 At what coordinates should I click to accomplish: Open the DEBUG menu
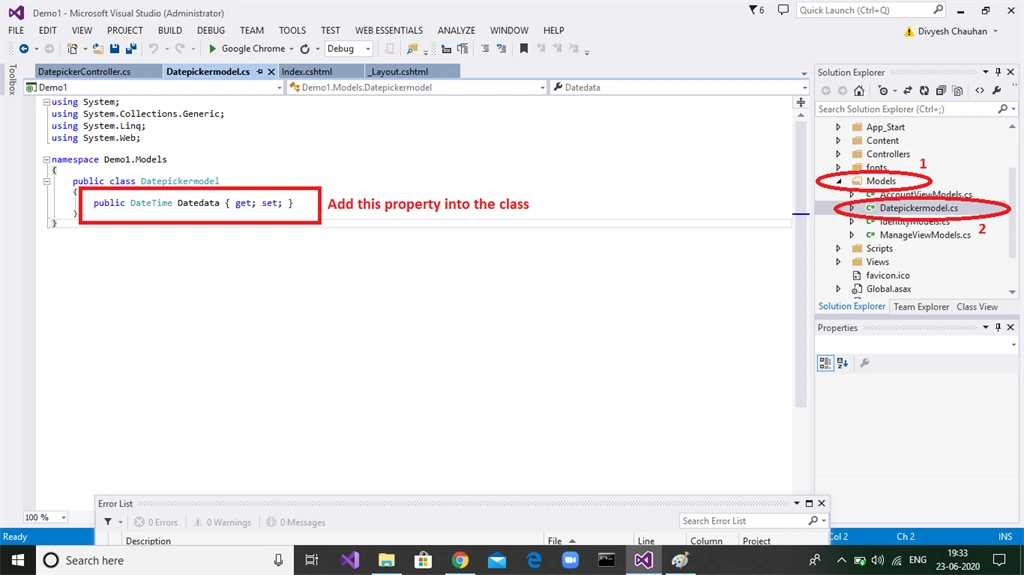[211, 30]
